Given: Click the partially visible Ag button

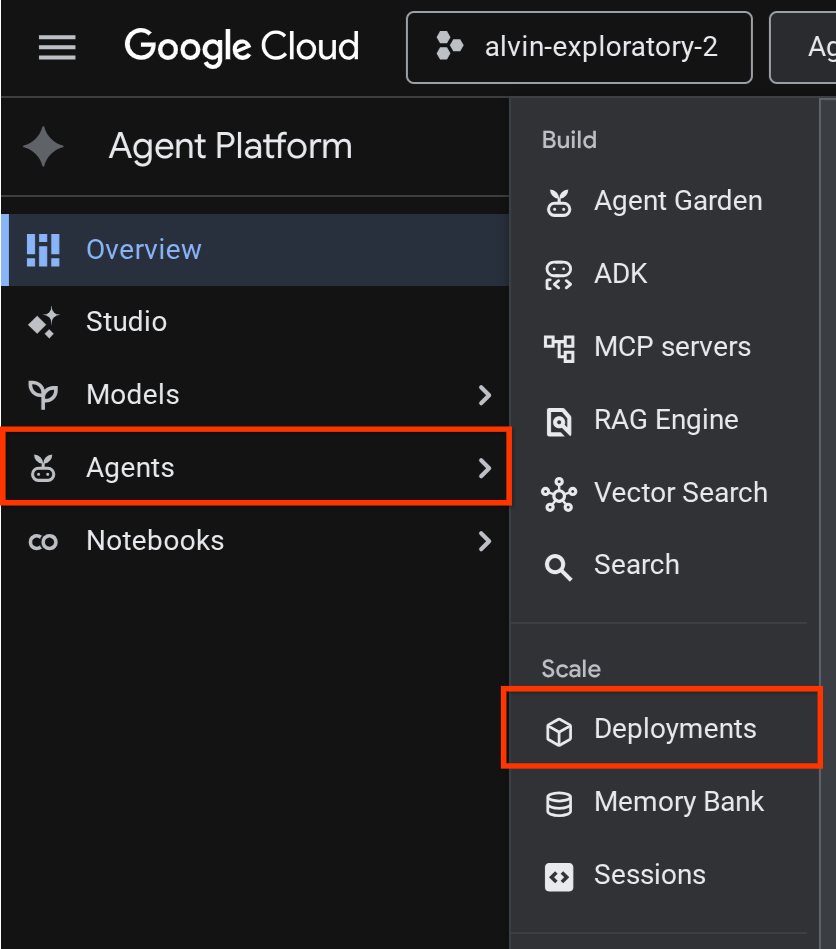Looking at the screenshot, I should click(x=803, y=47).
